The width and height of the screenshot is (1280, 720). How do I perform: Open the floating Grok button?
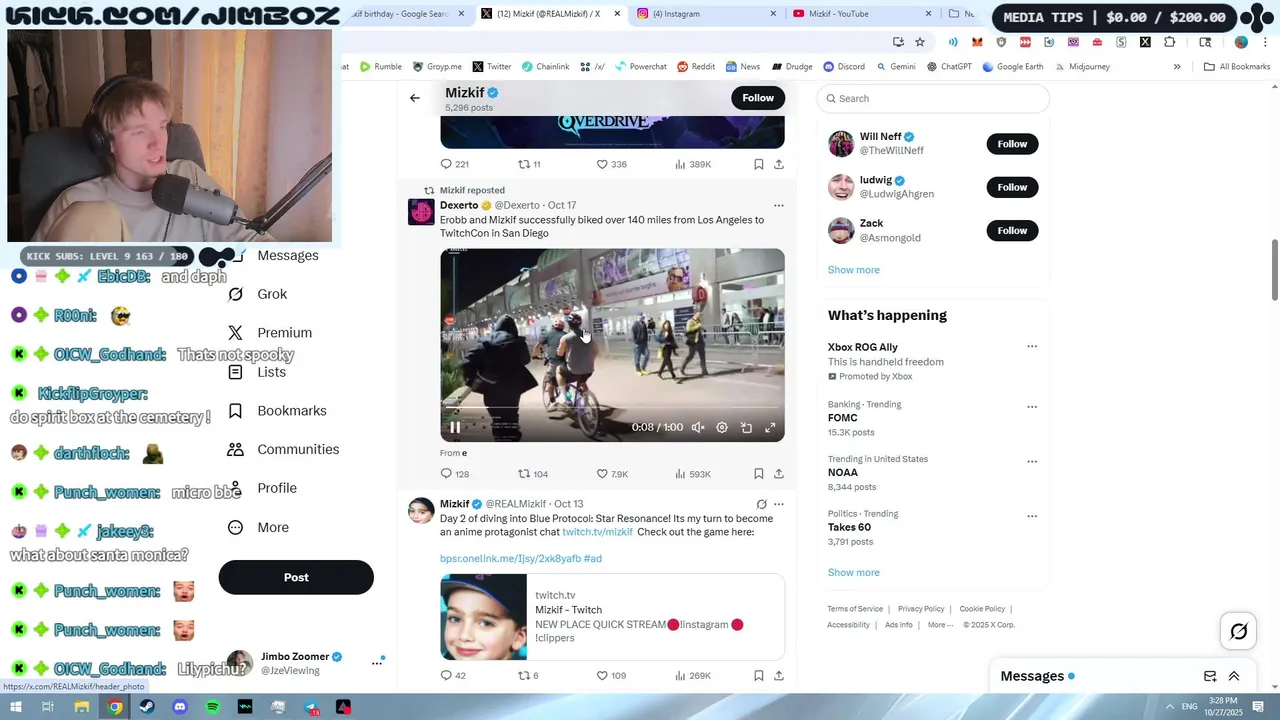1239,631
